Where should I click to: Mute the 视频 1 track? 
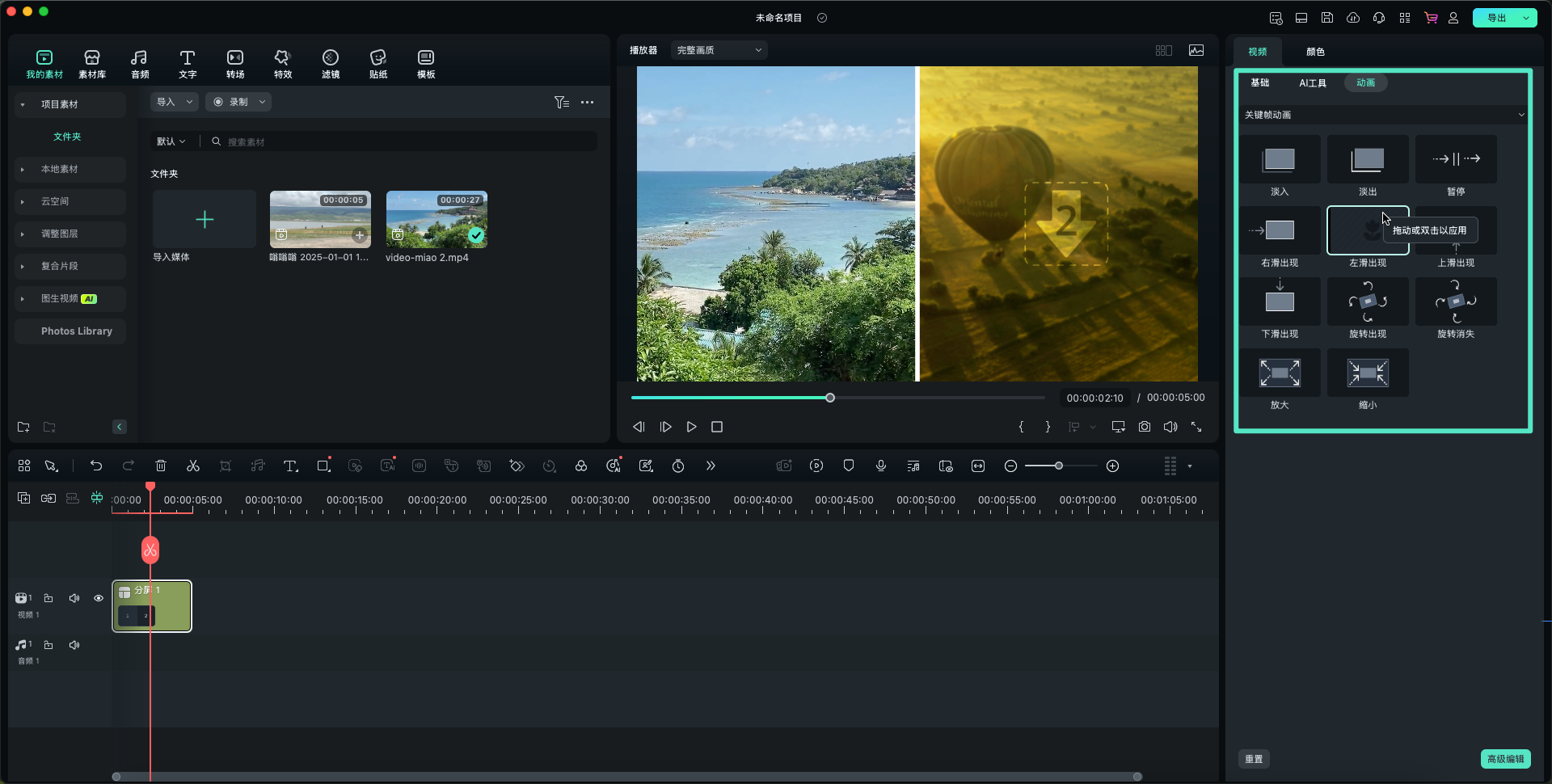tap(74, 598)
